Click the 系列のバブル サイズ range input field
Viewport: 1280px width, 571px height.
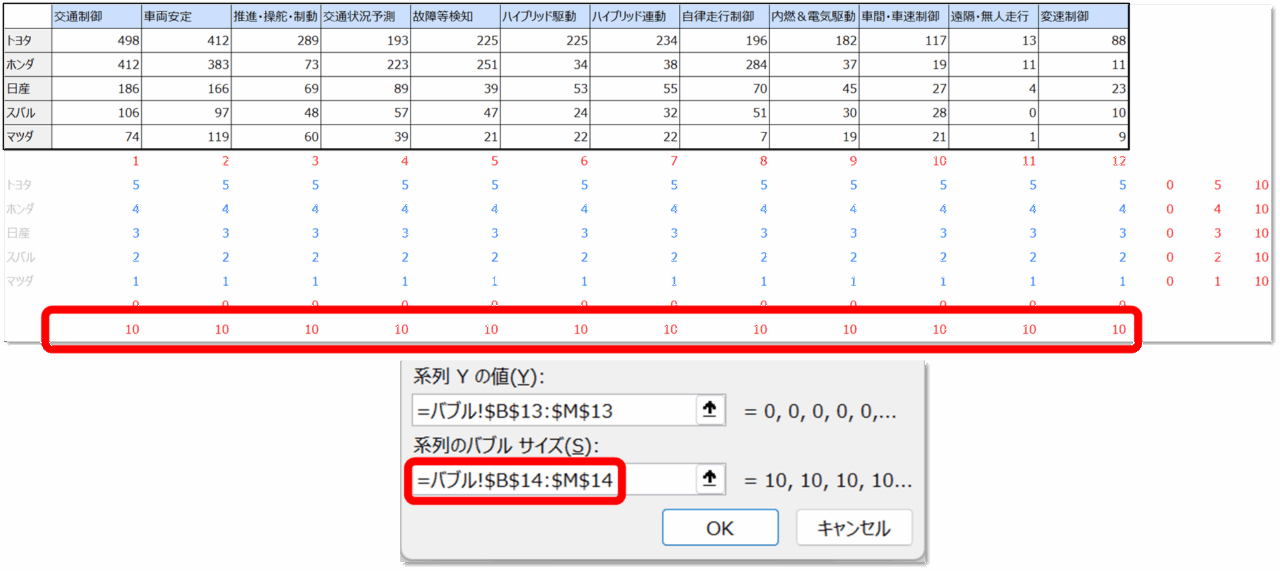(x=553, y=480)
